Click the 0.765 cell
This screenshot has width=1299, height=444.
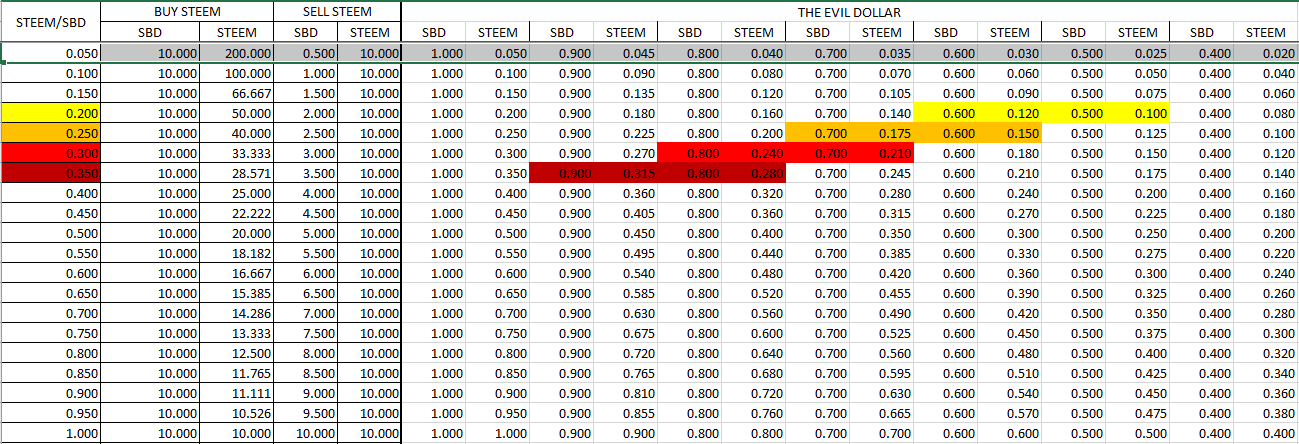point(626,373)
